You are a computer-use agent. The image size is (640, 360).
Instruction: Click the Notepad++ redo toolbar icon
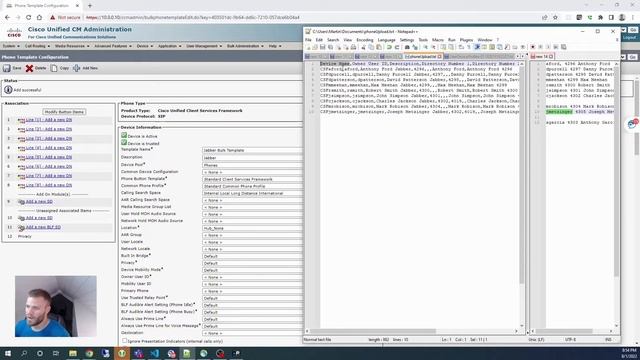coord(397,47)
